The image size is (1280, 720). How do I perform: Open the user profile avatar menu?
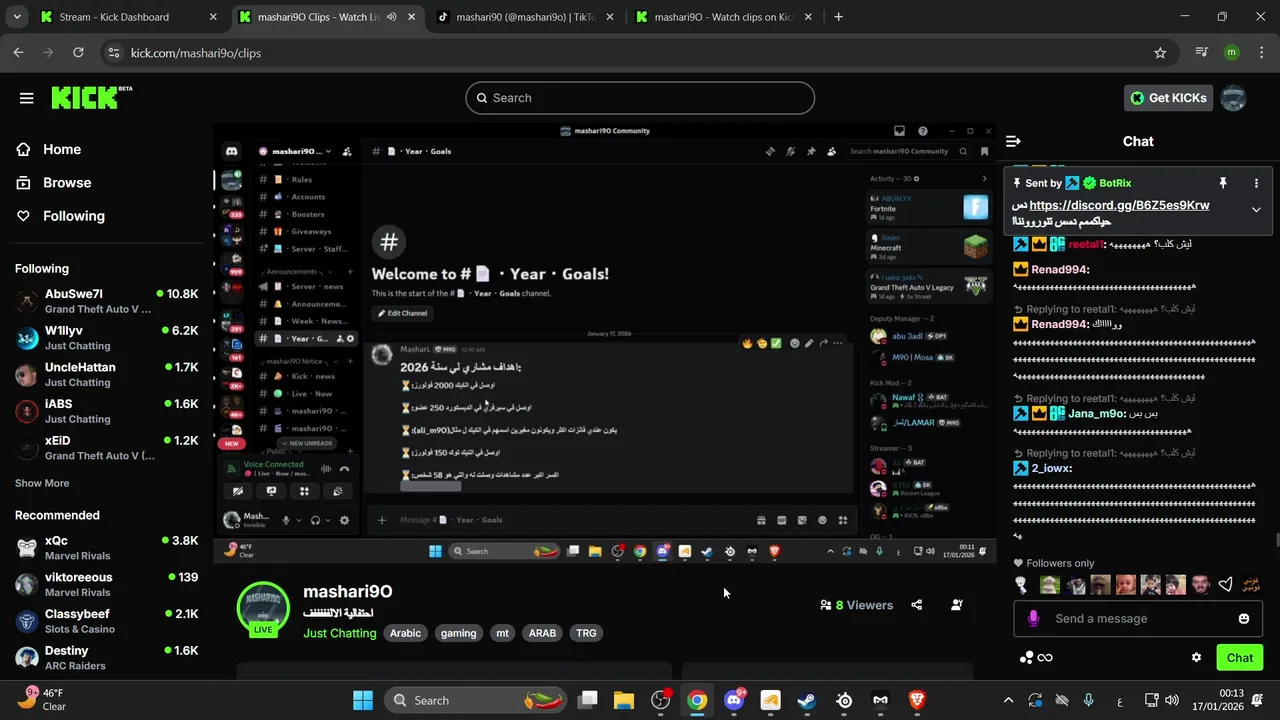1234,98
